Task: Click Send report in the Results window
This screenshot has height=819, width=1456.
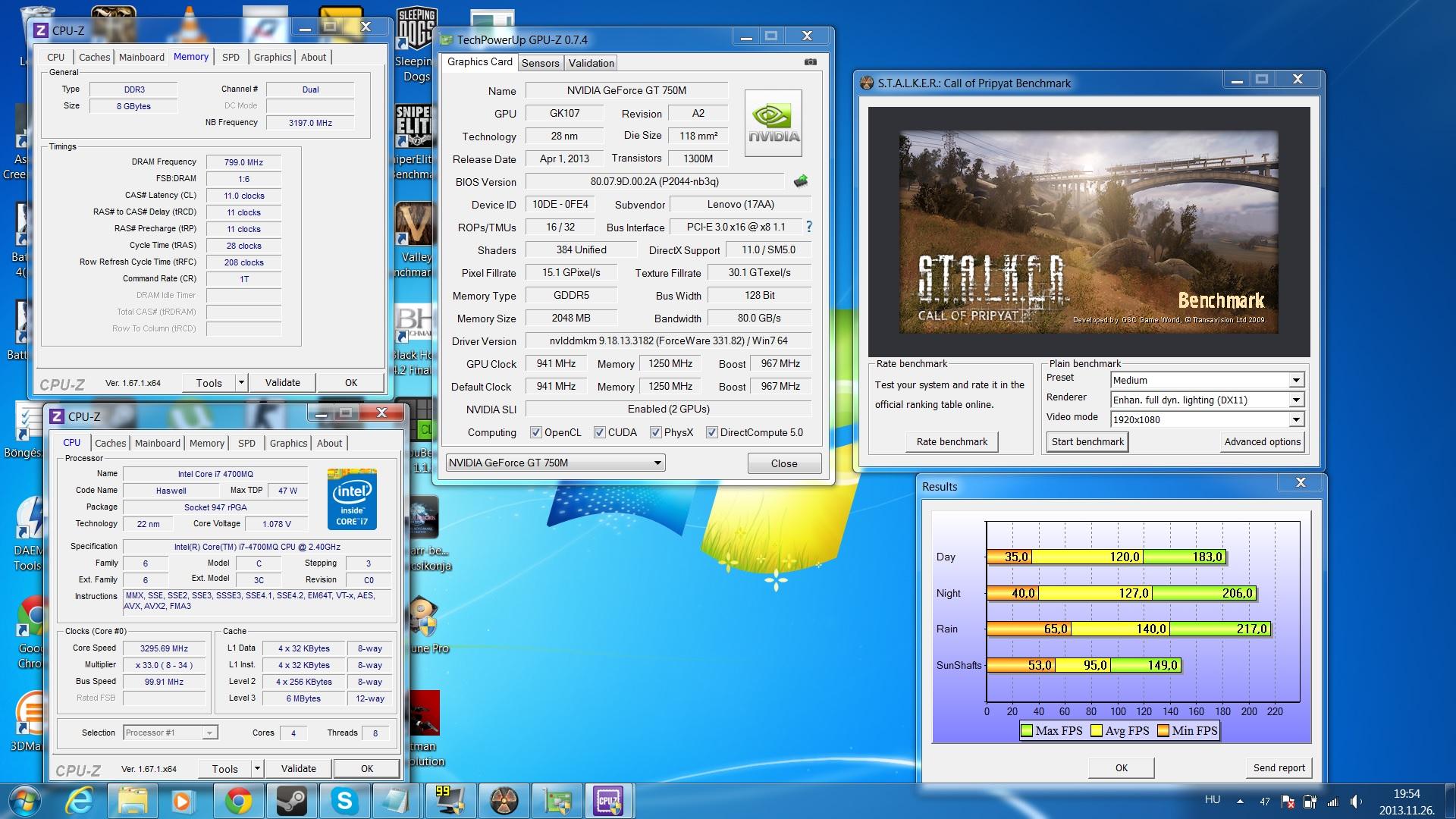Action: click(1279, 767)
